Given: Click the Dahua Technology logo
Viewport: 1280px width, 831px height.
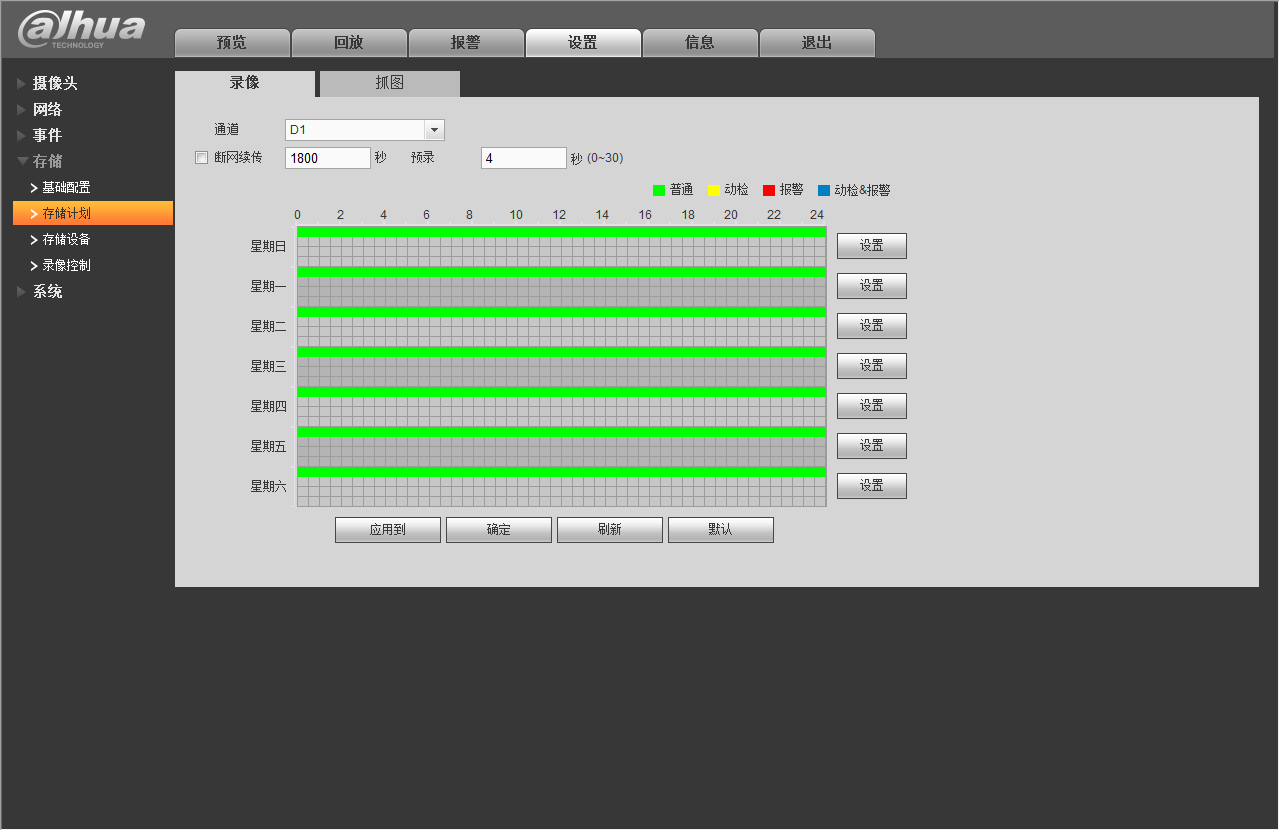Looking at the screenshot, I should pyautogui.click(x=82, y=30).
